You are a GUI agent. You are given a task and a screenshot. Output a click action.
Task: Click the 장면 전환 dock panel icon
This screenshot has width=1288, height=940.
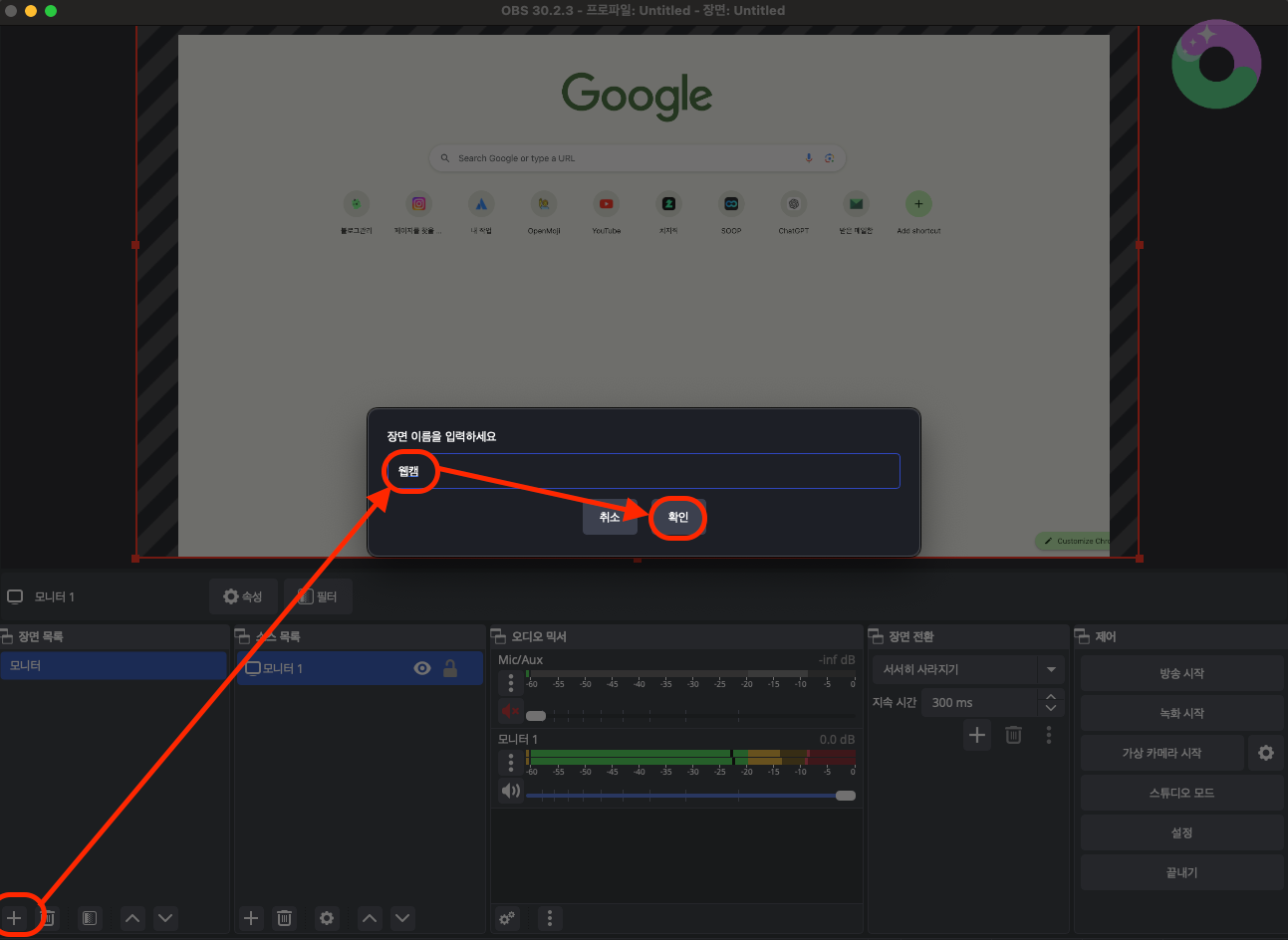tap(876, 636)
